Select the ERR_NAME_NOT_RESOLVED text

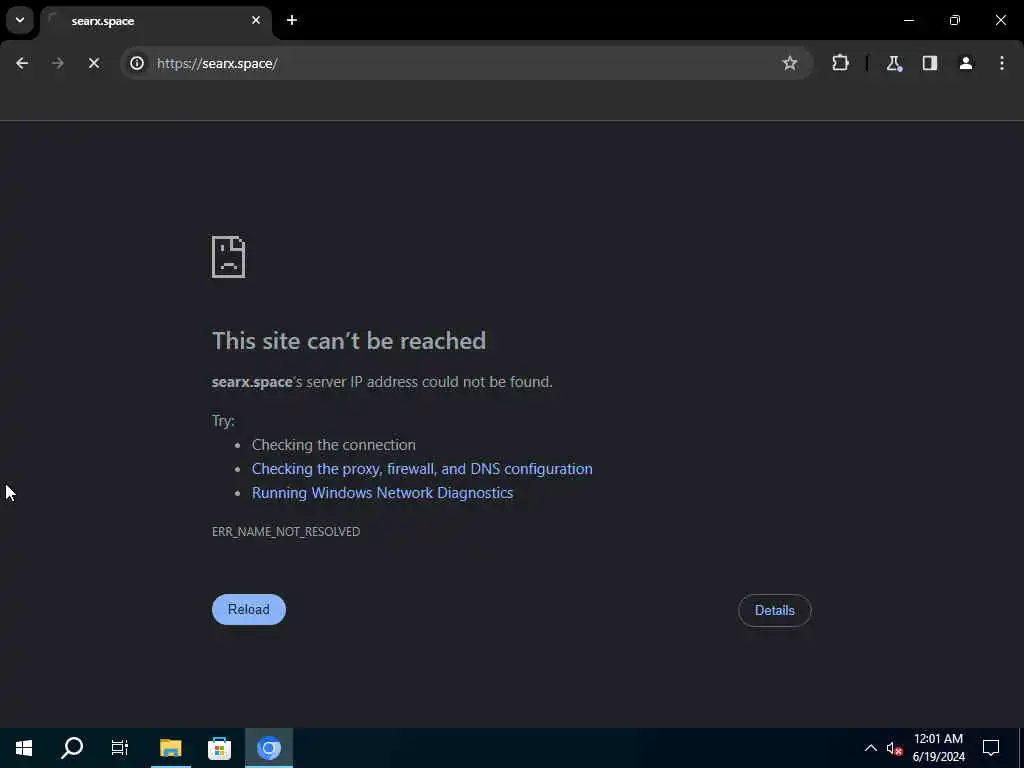pyautogui.click(x=286, y=532)
